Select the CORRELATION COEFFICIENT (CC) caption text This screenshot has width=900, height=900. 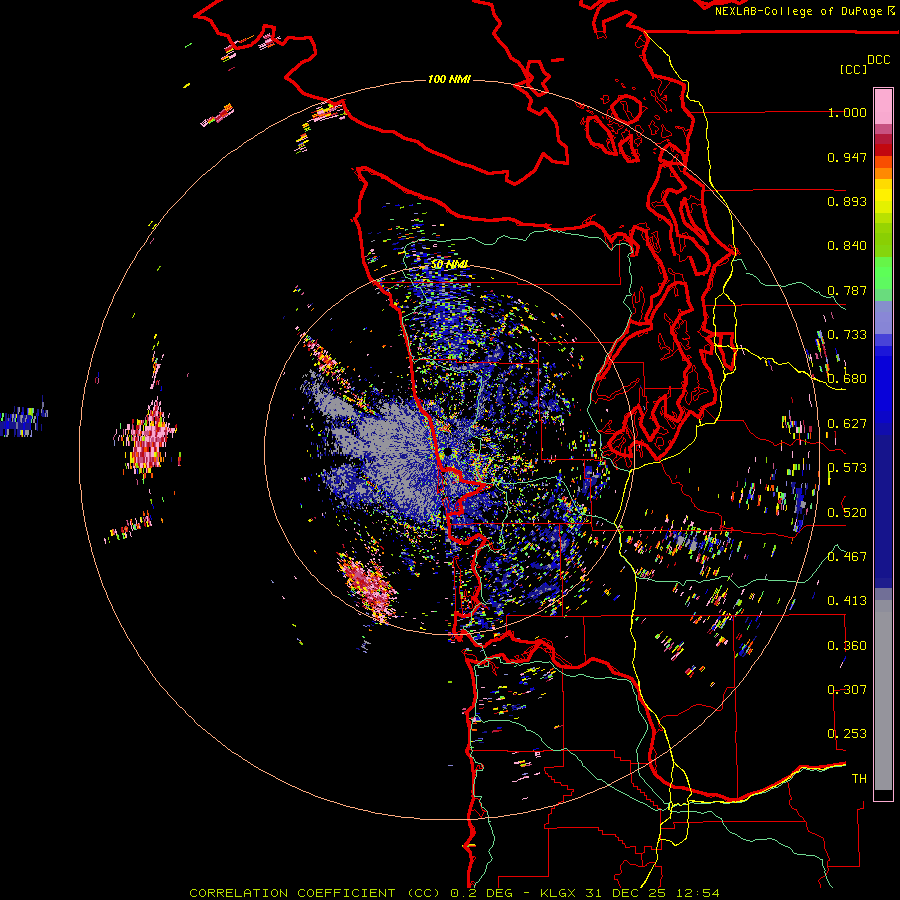pyautogui.click(x=315, y=893)
